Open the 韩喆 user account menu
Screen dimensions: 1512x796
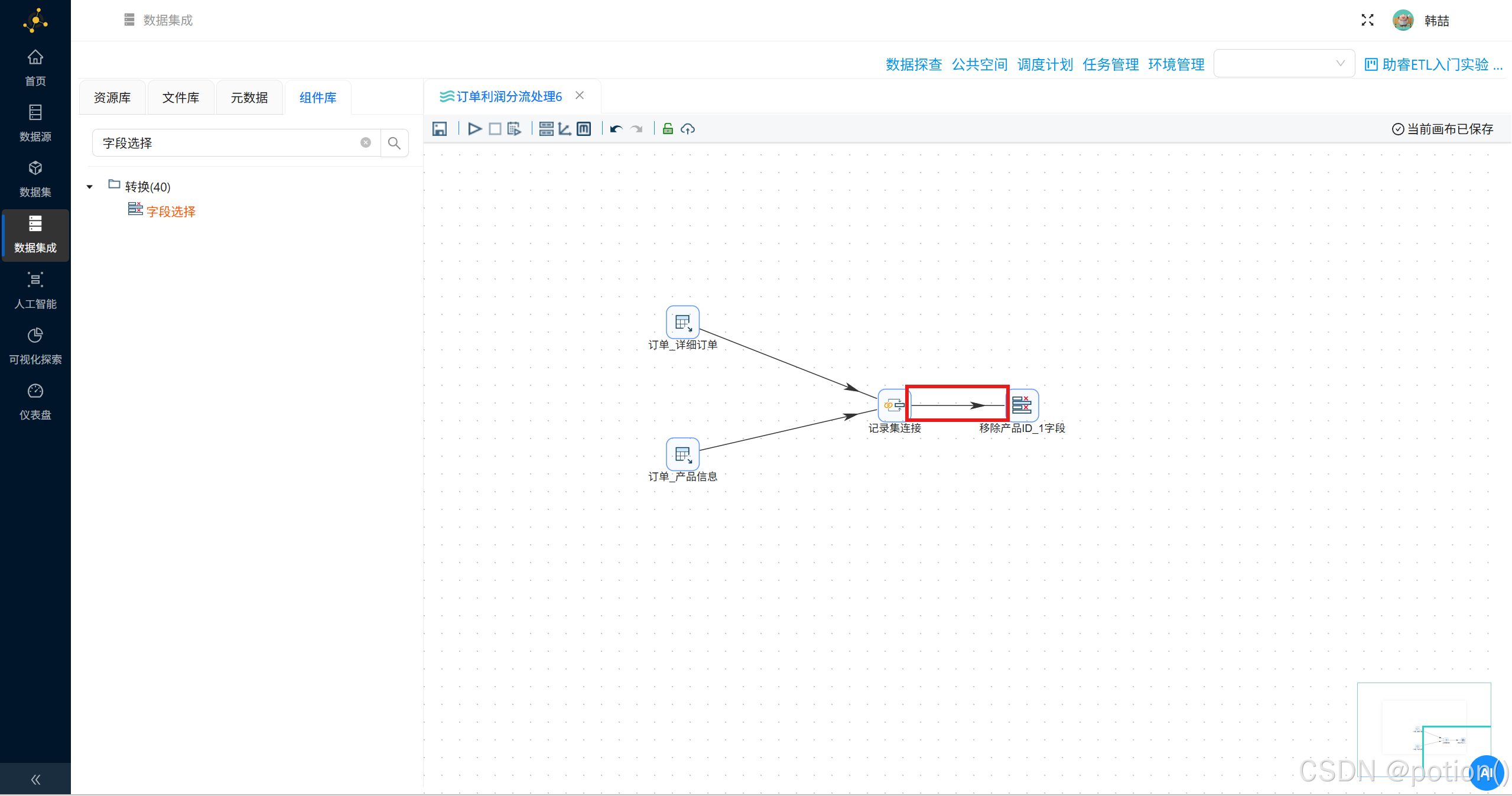pos(1436,21)
